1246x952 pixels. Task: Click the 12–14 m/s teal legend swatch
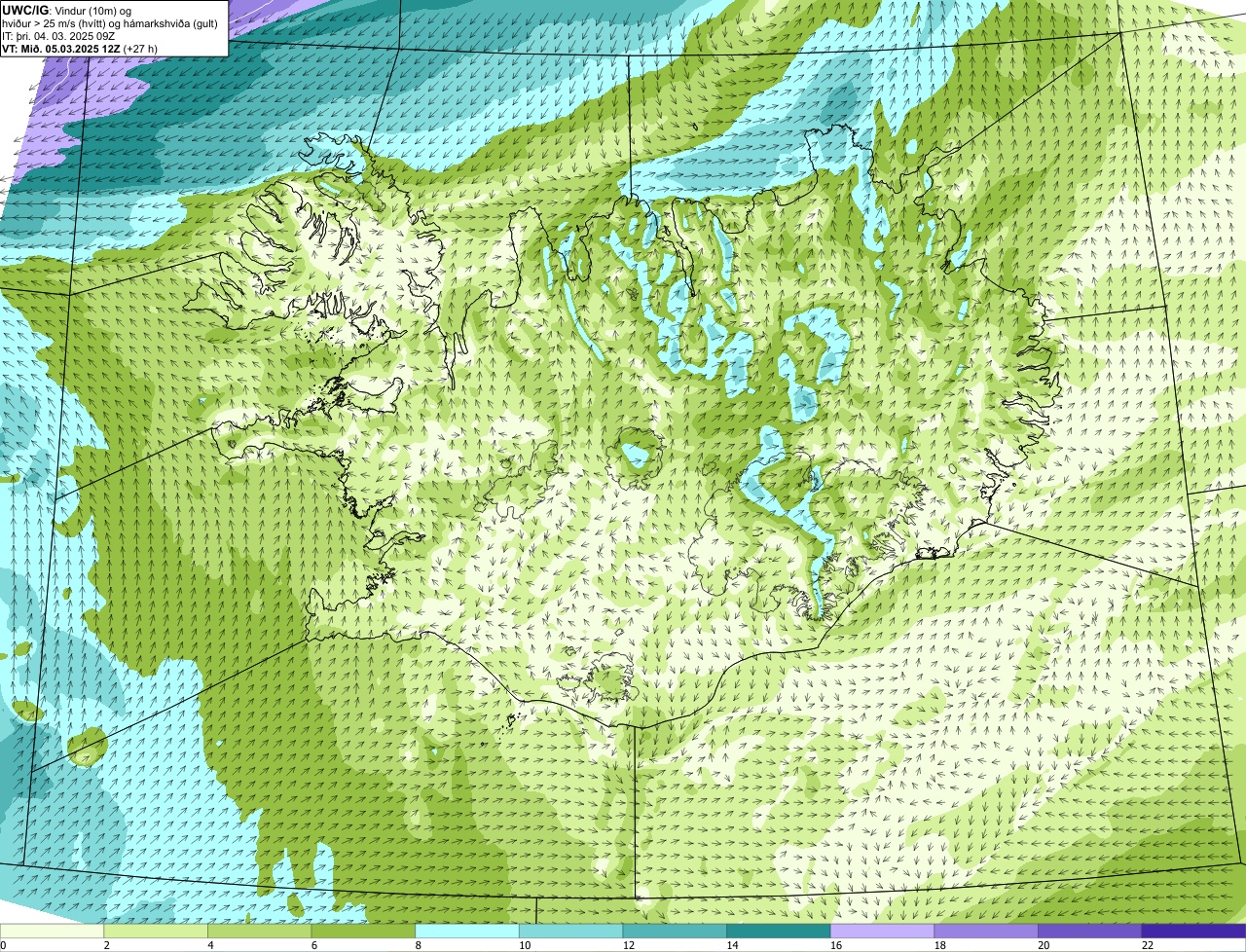[x=675, y=931]
